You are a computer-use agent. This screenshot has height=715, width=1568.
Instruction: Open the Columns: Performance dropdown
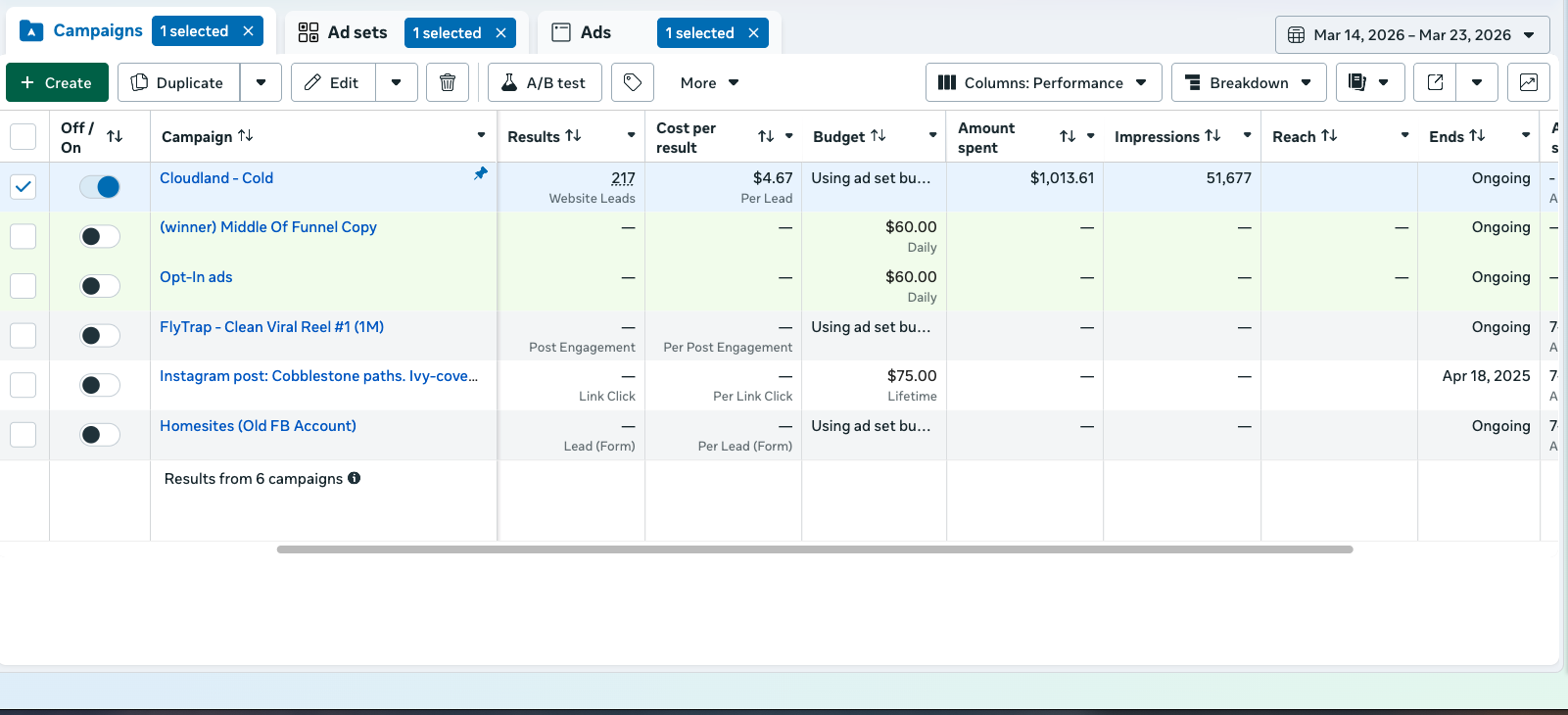1044,82
